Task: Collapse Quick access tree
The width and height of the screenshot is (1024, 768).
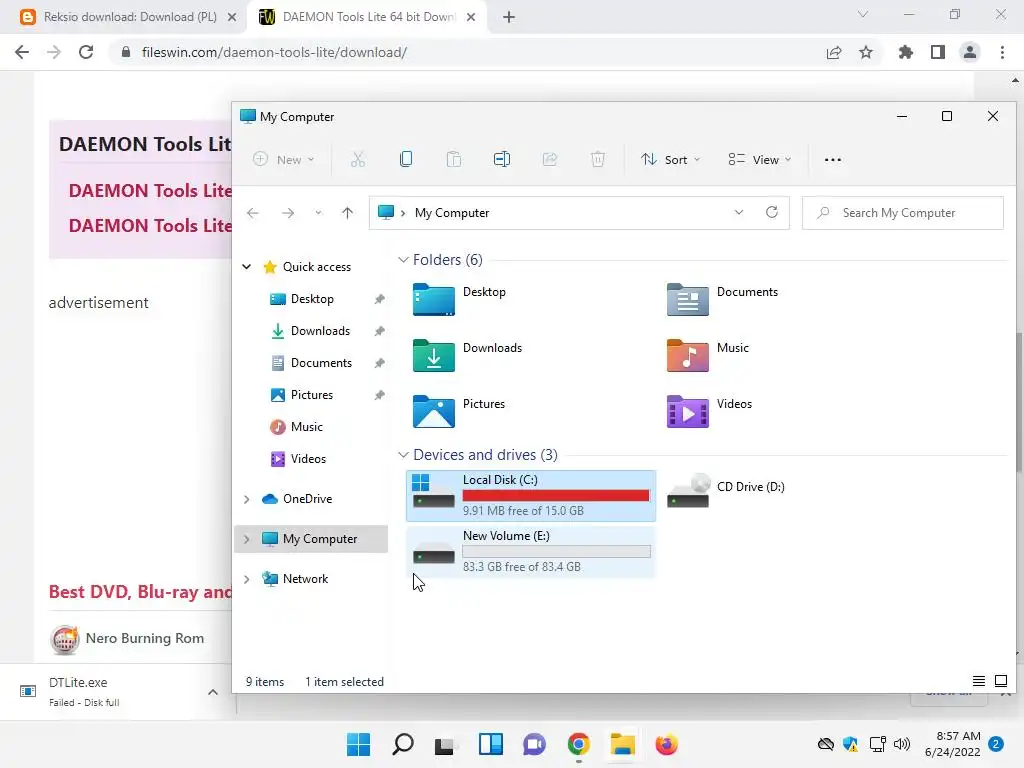Action: [x=247, y=266]
